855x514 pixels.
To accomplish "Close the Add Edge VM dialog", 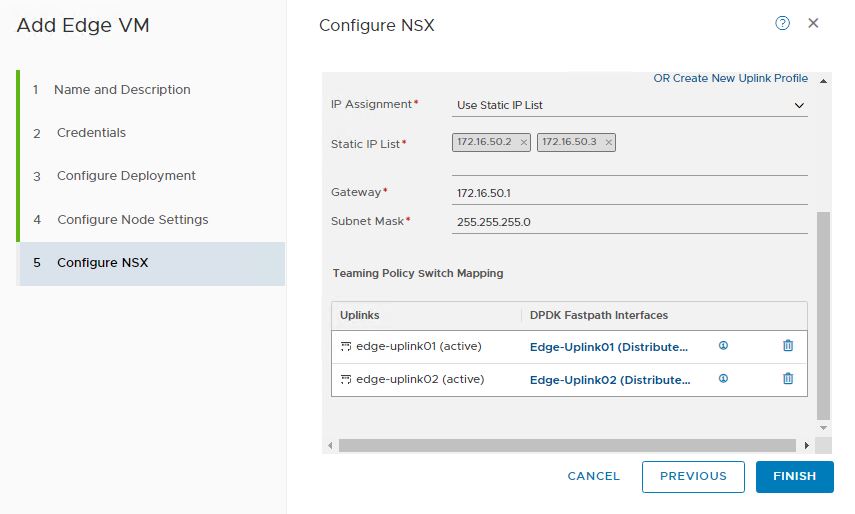I will (x=813, y=23).
